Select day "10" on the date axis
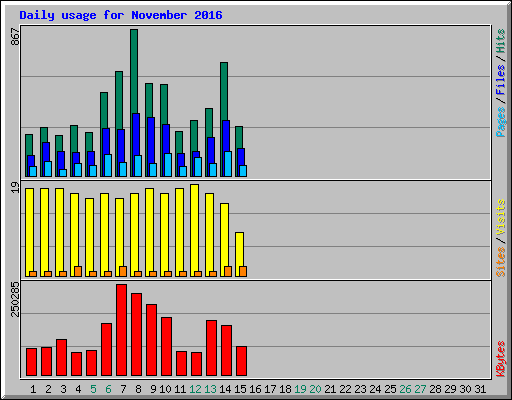Image resolution: width=512 pixels, height=400 pixels. coord(165,389)
